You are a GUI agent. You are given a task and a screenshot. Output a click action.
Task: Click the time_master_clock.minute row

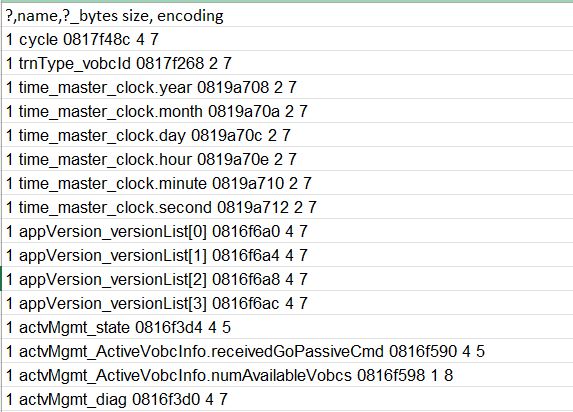coord(287,183)
